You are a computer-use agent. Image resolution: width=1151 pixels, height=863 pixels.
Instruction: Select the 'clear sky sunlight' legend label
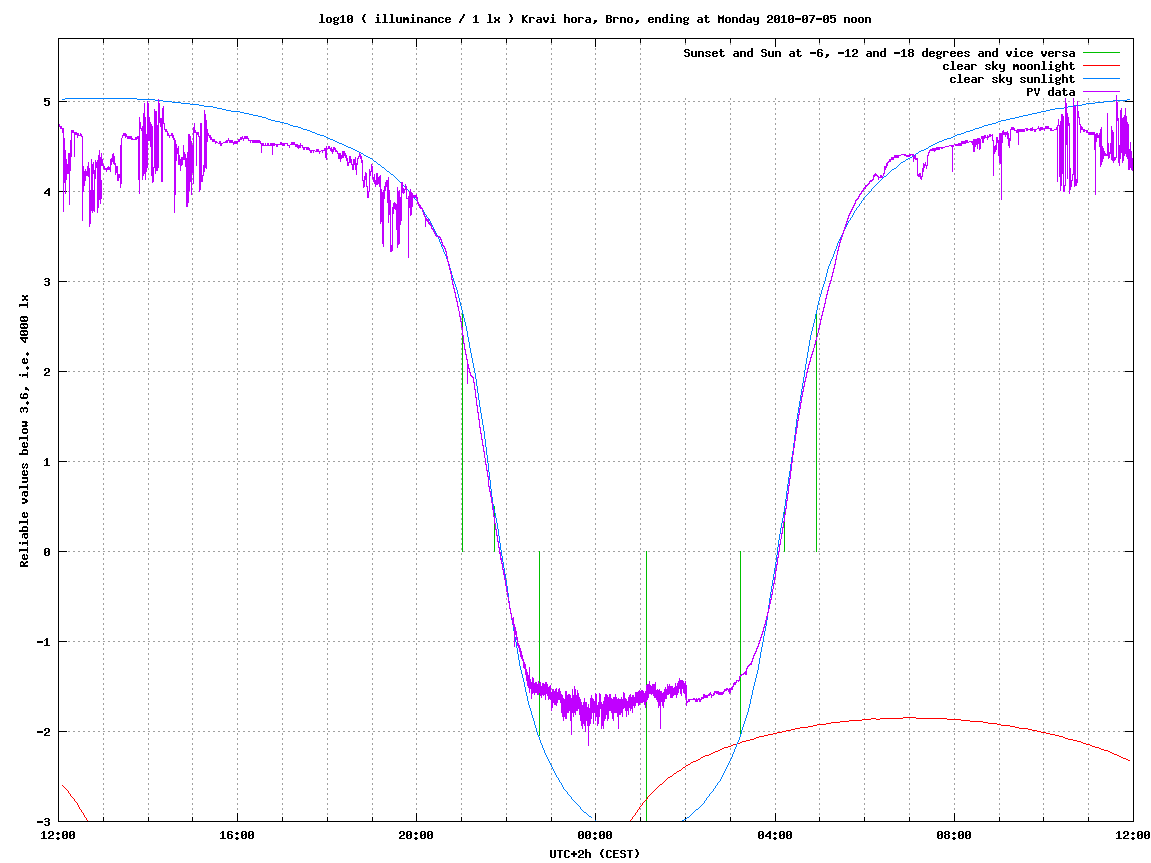pyautogui.click(x=1012, y=79)
